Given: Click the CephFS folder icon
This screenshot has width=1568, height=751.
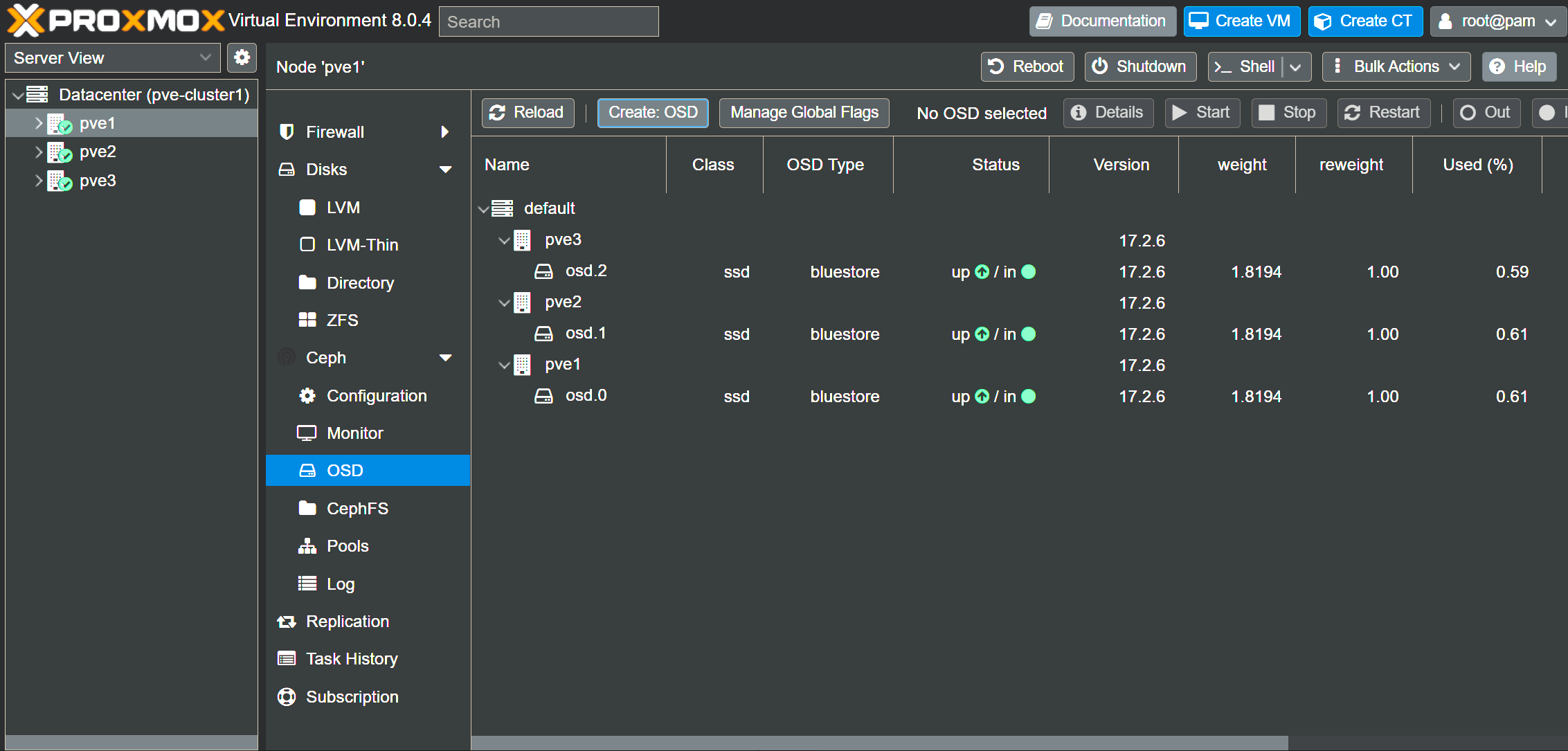Looking at the screenshot, I should (307, 508).
